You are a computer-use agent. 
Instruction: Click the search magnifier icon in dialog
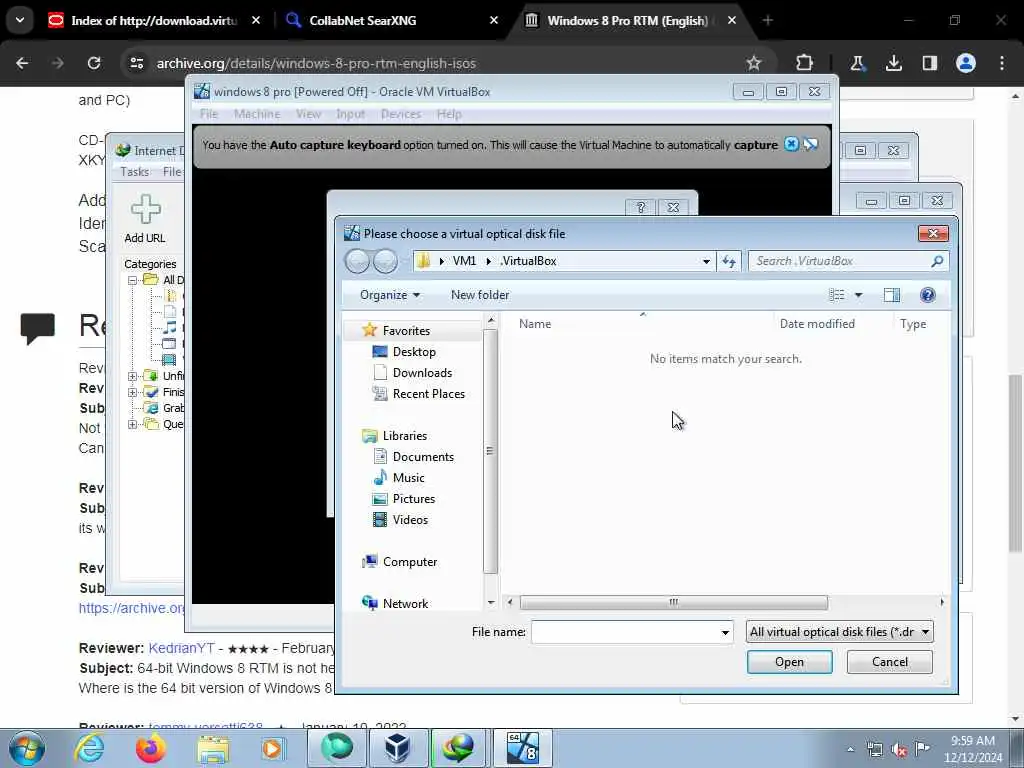(x=937, y=261)
